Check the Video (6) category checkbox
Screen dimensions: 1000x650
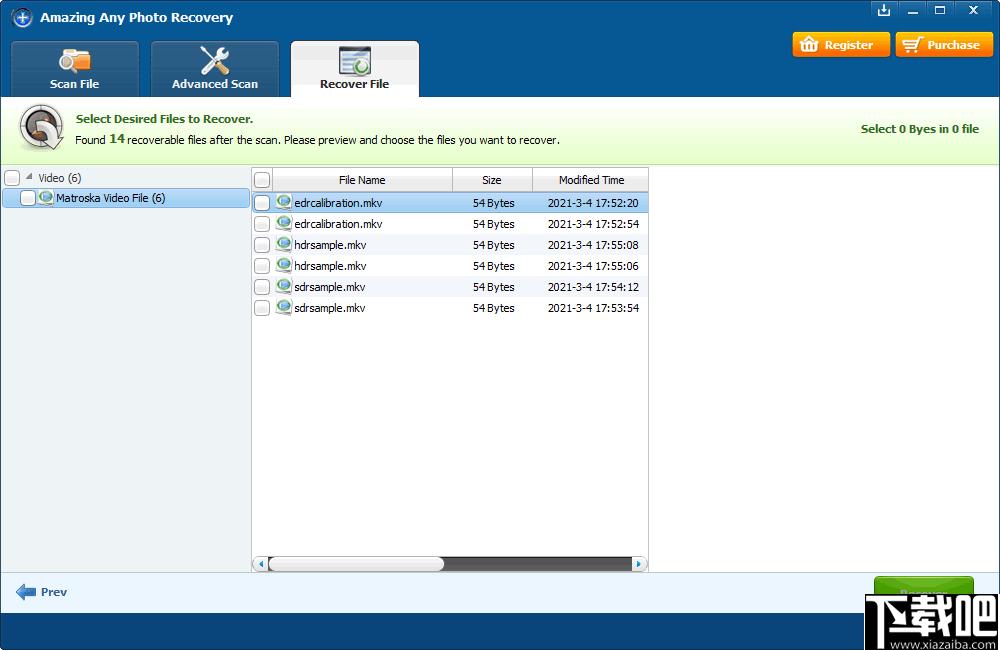(12, 178)
